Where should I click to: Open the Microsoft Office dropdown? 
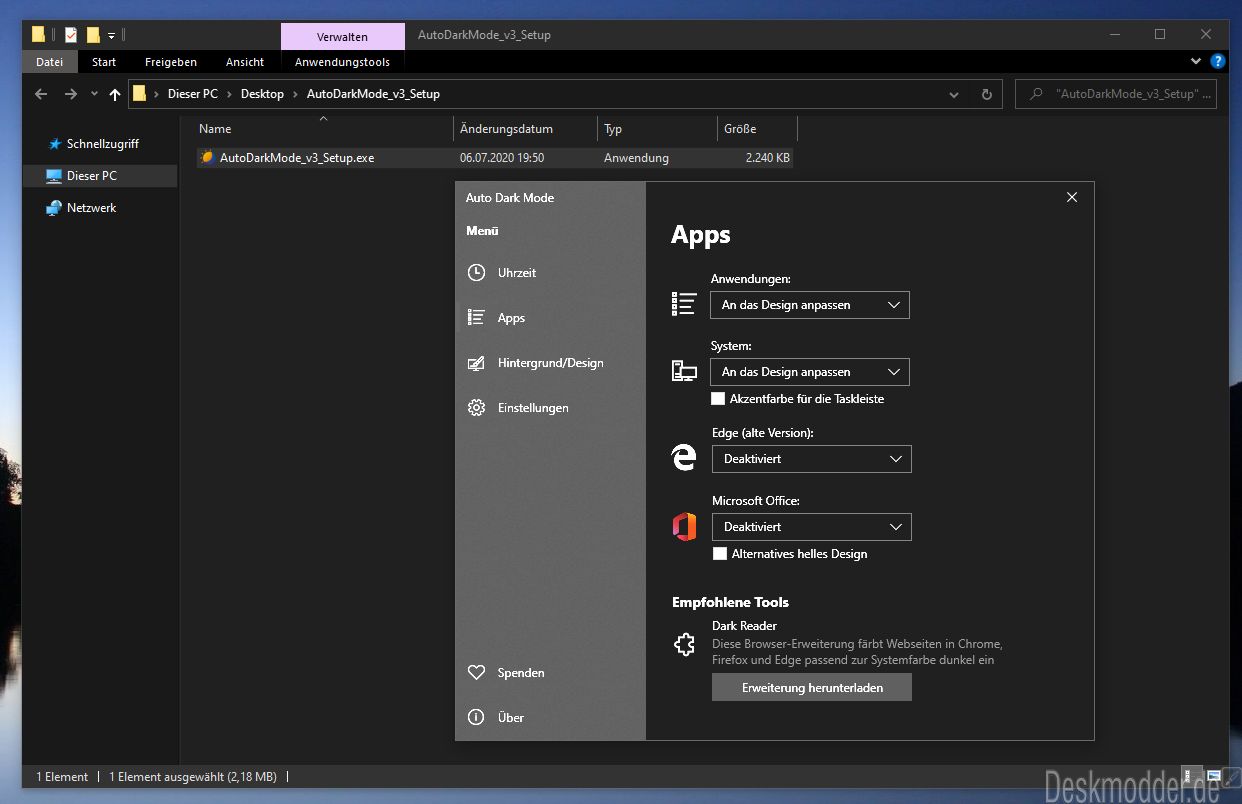click(x=812, y=527)
